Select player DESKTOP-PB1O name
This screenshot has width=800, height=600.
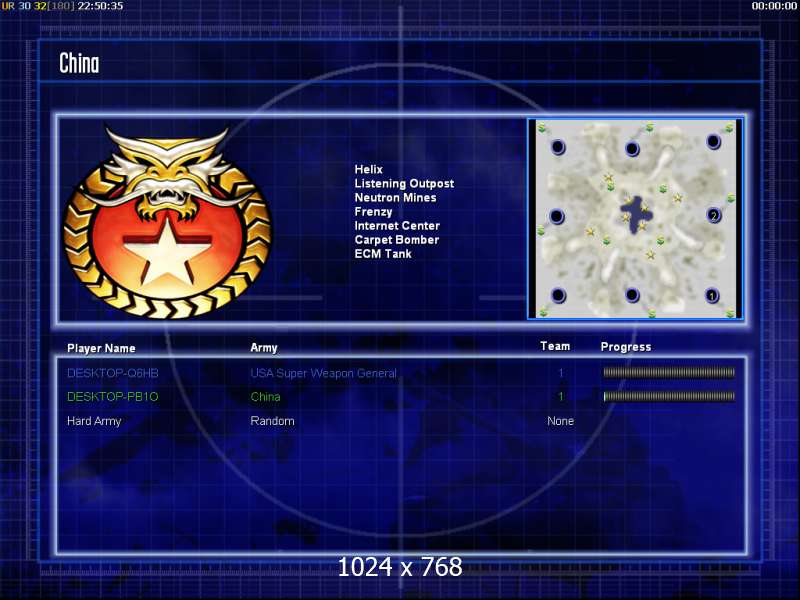(x=113, y=396)
